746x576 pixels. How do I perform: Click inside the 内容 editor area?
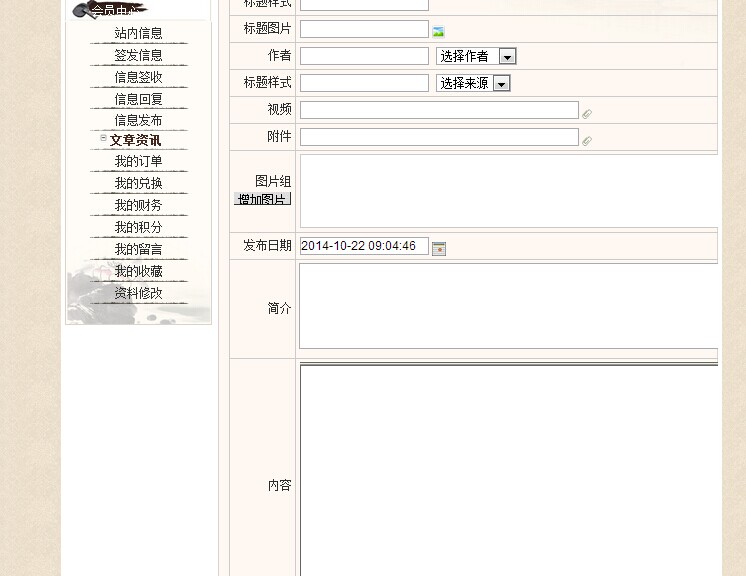point(508,470)
